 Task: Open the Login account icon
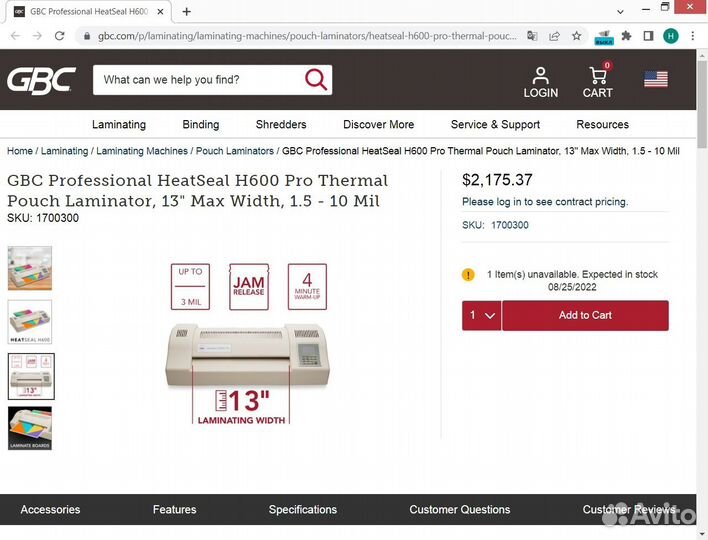[540, 83]
